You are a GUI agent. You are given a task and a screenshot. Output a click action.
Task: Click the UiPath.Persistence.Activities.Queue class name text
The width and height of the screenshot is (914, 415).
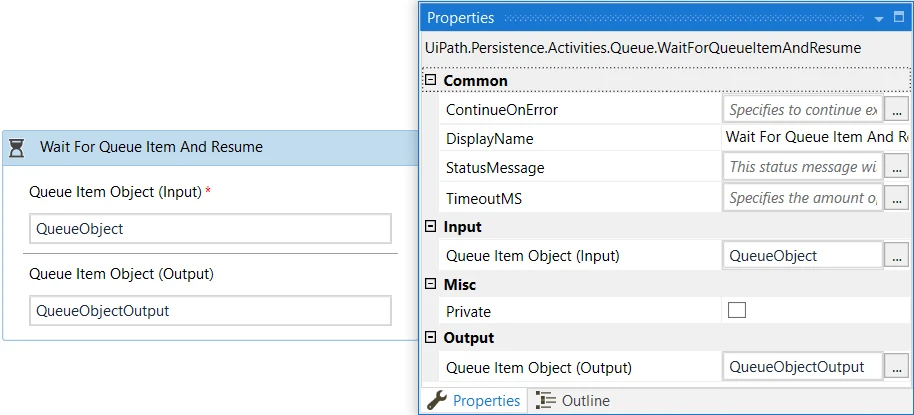click(644, 48)
